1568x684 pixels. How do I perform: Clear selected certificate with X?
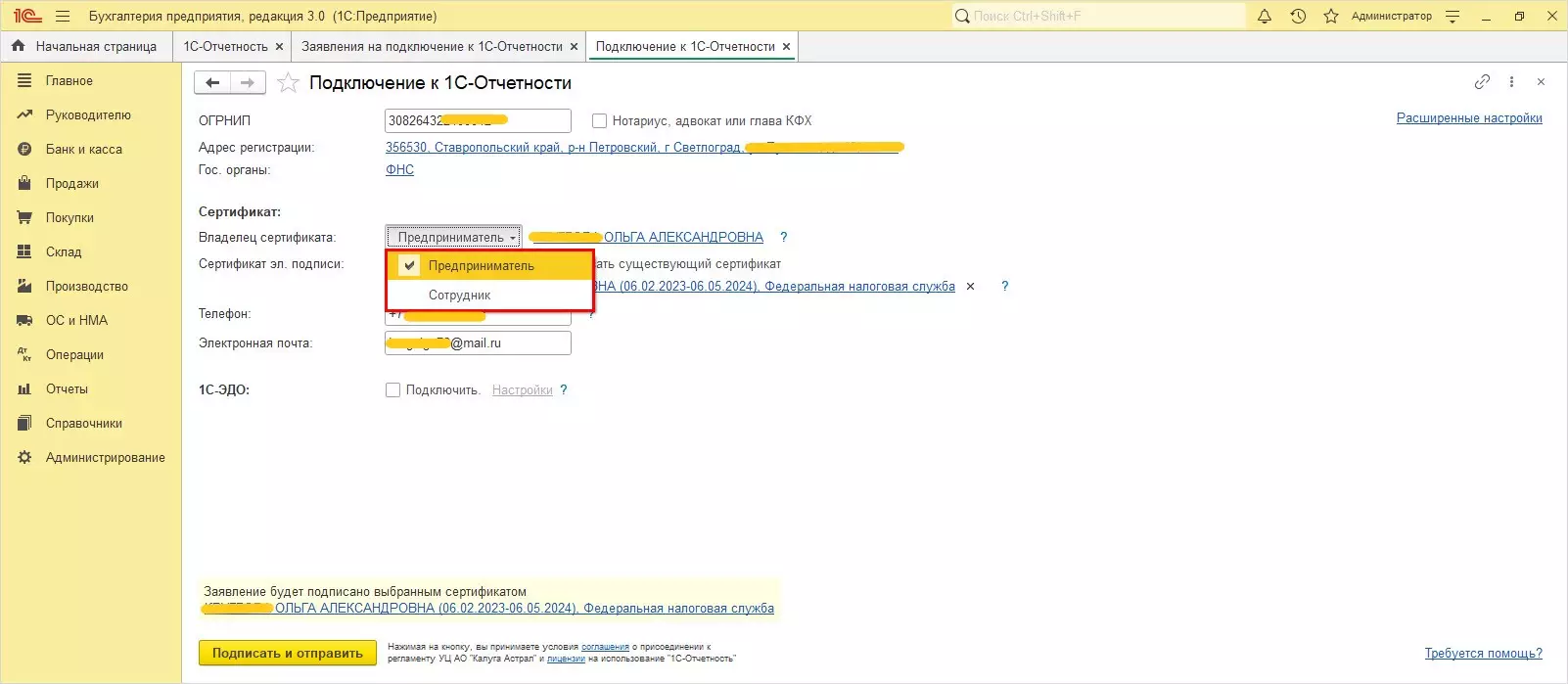point(970,287)
